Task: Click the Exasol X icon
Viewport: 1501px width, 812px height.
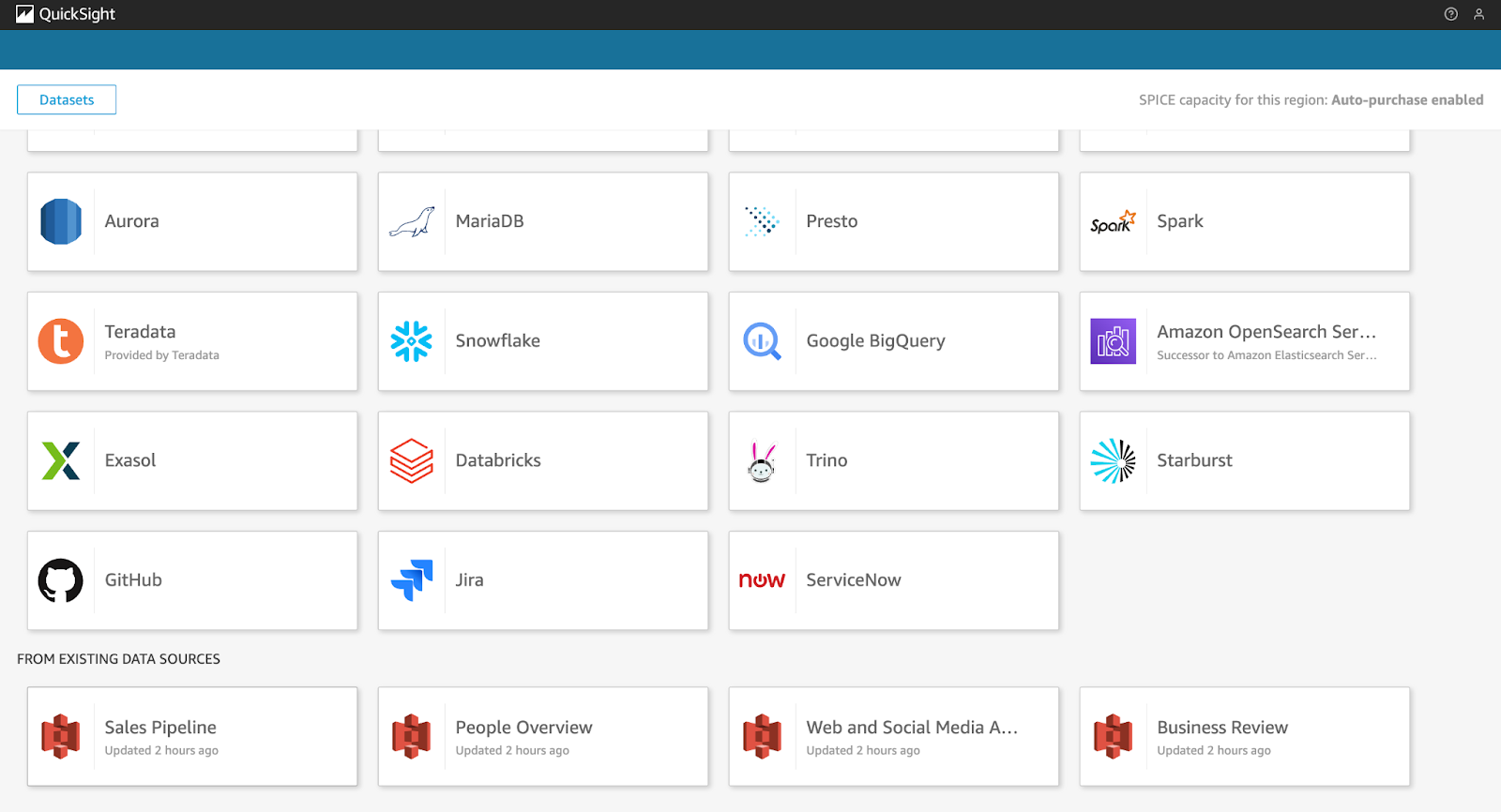Action: click(61, 460)
